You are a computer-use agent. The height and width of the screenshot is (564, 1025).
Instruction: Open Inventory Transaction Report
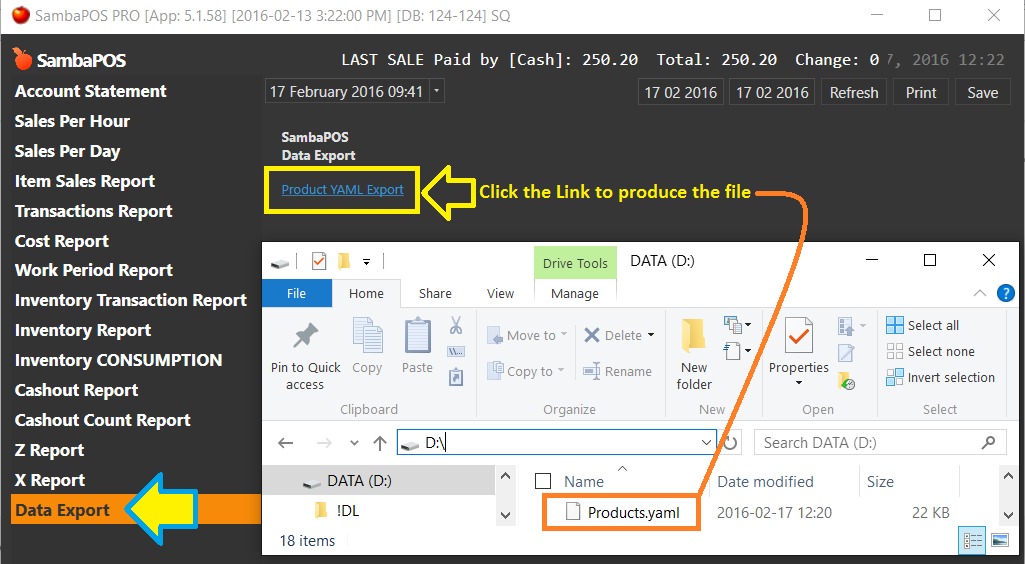point(131,301)
